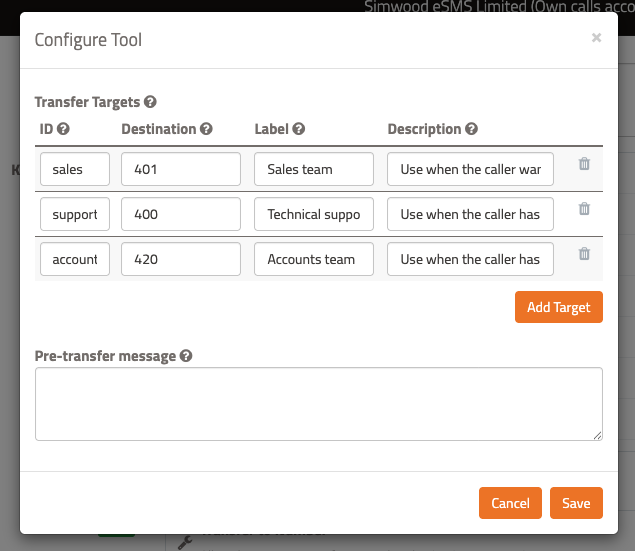Delete the sales transfer target row
Image resolution: width=635 pixels, height=551 pixels.
(584, 164)
